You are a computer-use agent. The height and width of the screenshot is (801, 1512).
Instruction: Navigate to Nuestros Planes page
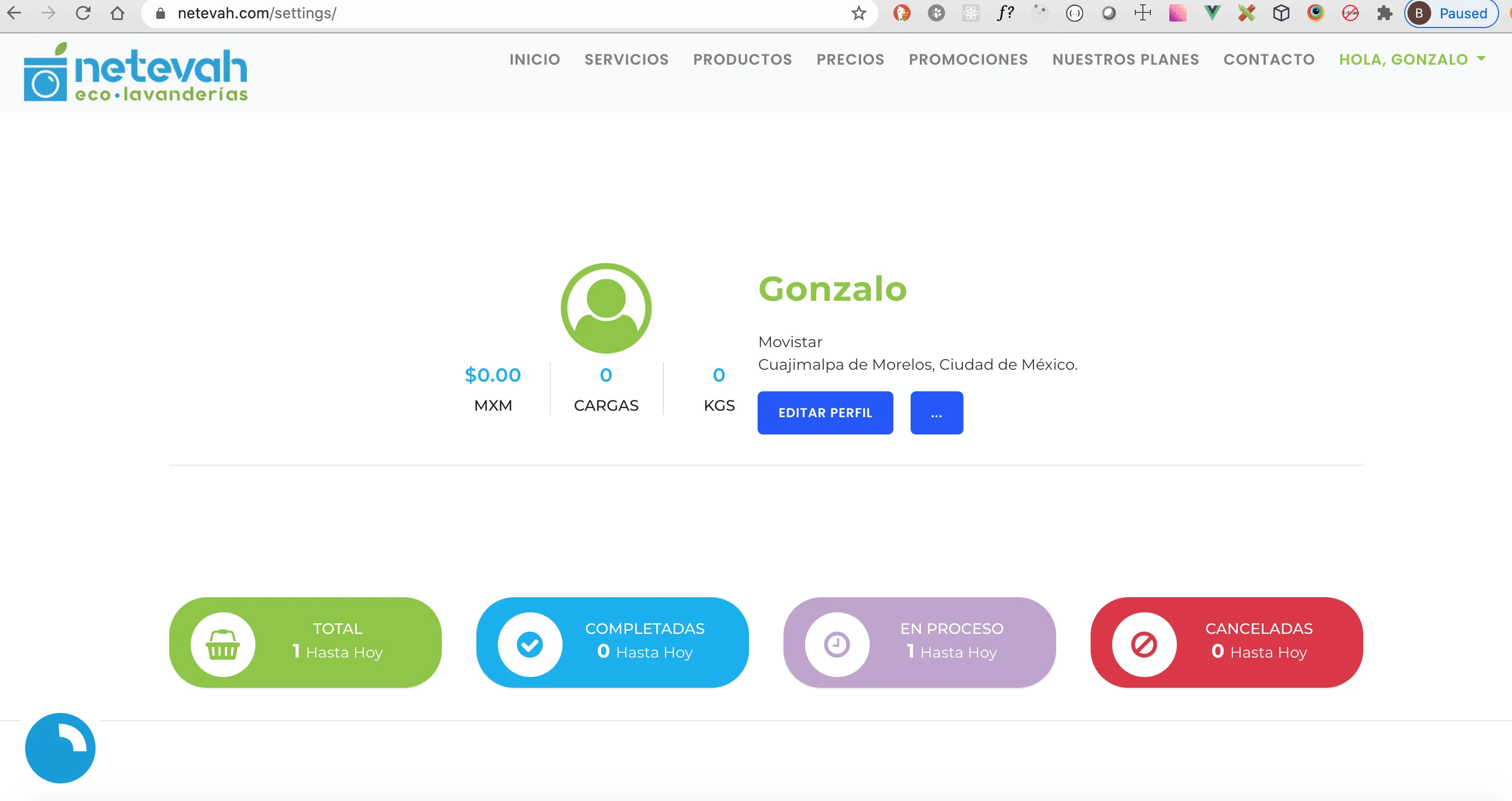[x=1125, y=59]
